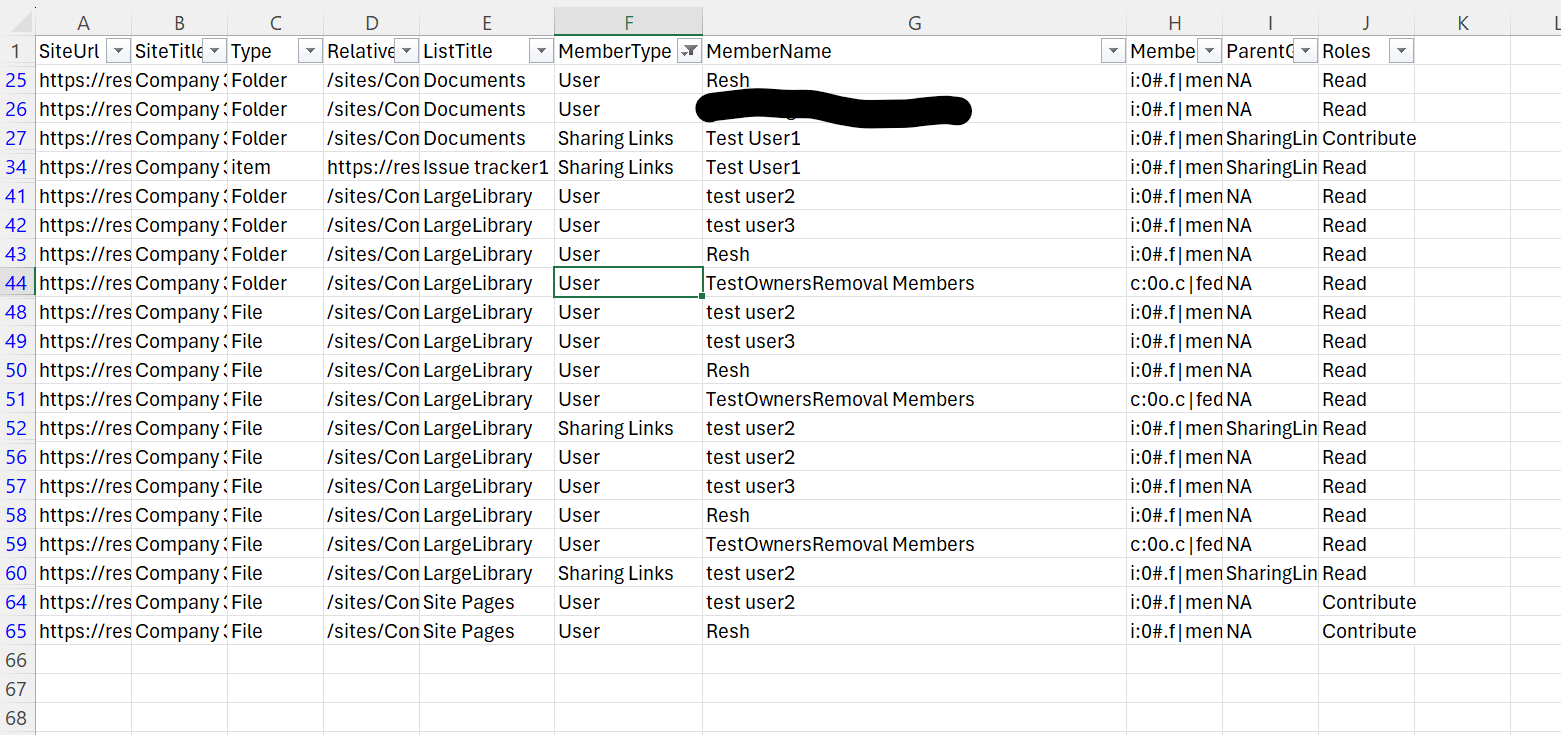Select column D header
Image resolution: width=1561 pixels, height=735 pixels.
point(371,22)
